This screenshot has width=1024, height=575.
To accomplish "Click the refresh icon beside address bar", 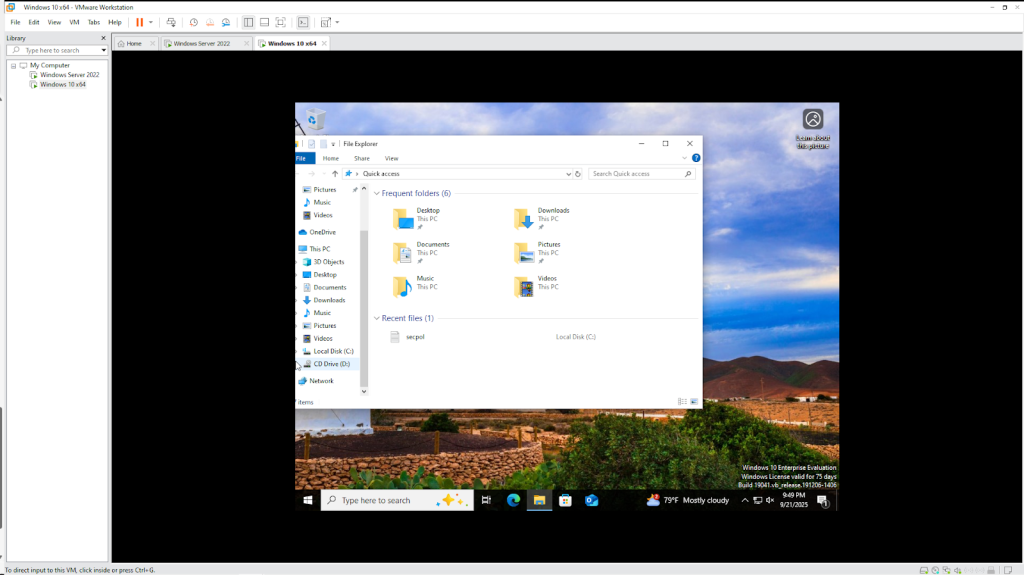I will pos(578,174).
